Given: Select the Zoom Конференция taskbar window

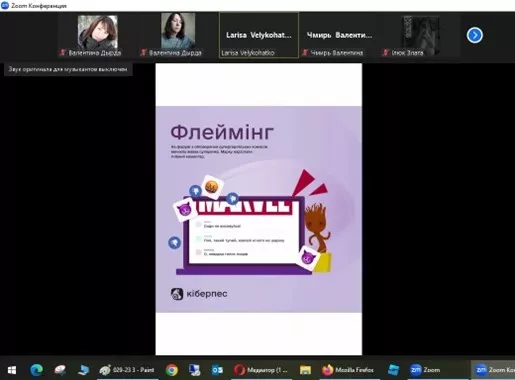Looking at the screenshot, I should tap(494, 370).
